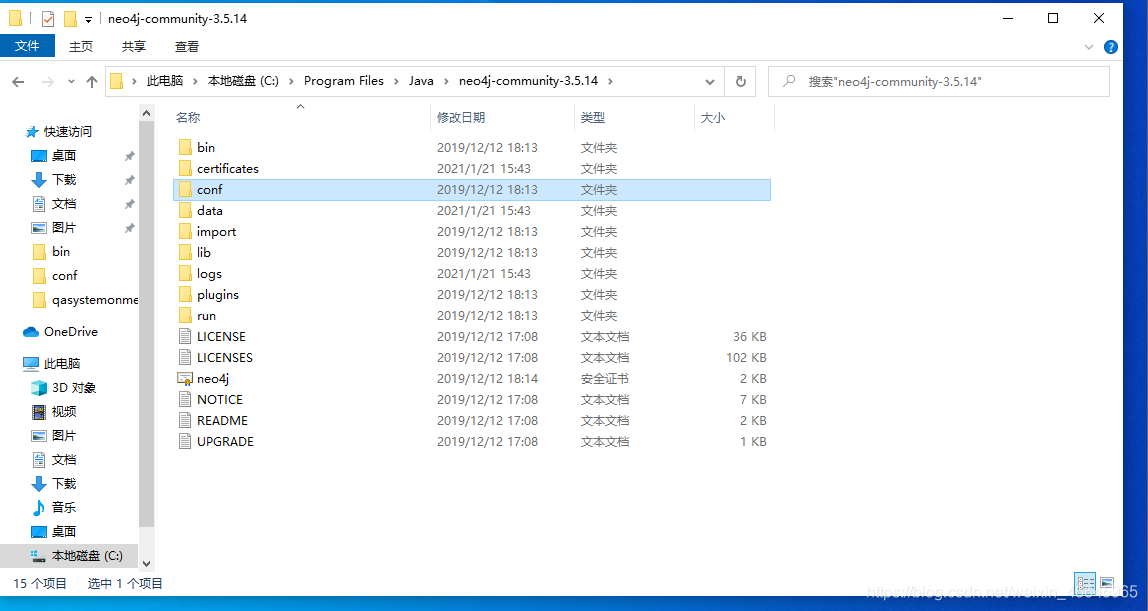Open the 共享 ribbon tab

click(x=133, y=46)
